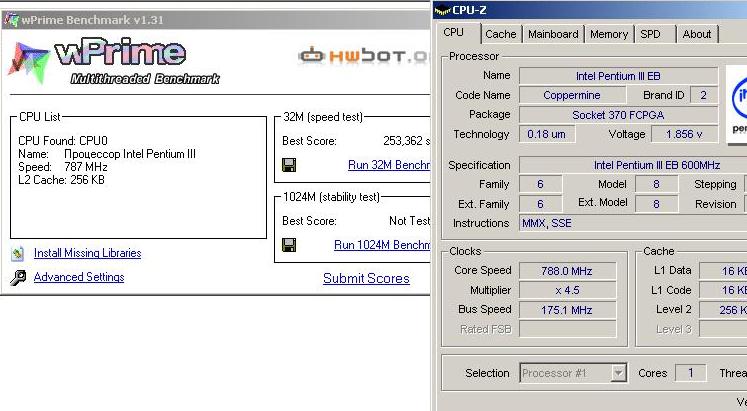Screen dimensions: 747x411
Task: Click the Voltage value 1.856 v
Action: (x=684, y=134)
